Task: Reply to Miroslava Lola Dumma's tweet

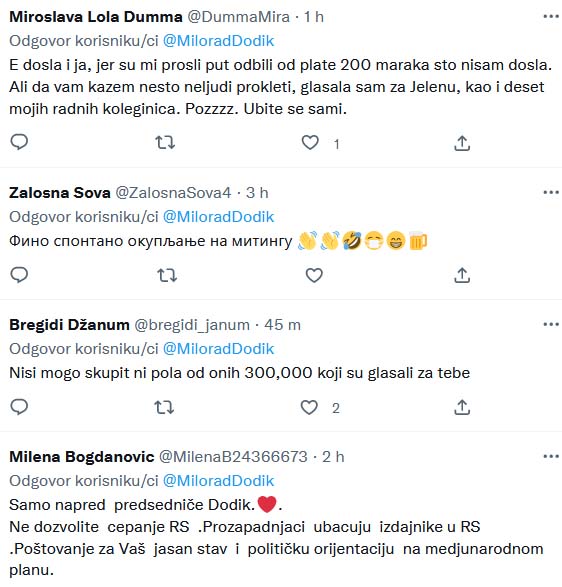Action: pos(19,143)
